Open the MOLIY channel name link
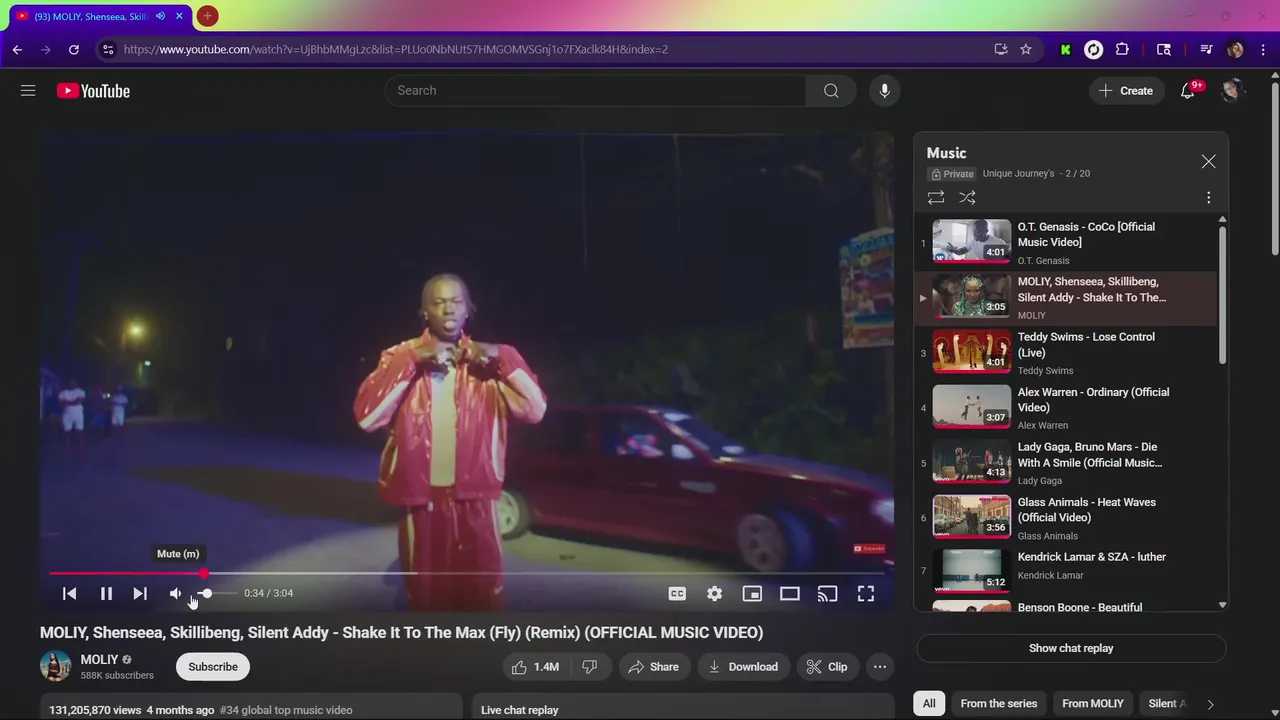 point(99,660)
